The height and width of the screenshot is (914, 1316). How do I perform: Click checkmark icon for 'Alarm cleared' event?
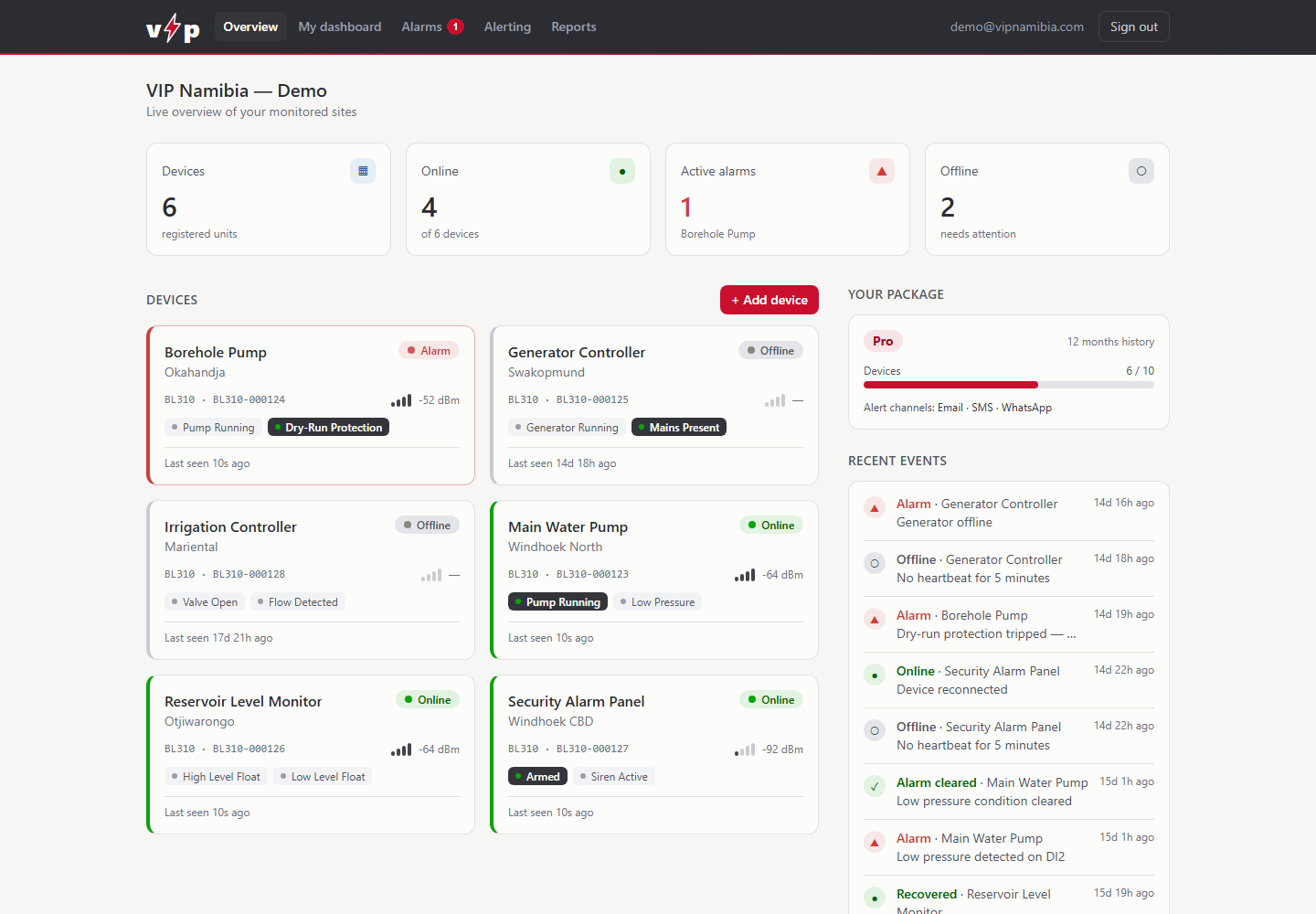(875, 787)
